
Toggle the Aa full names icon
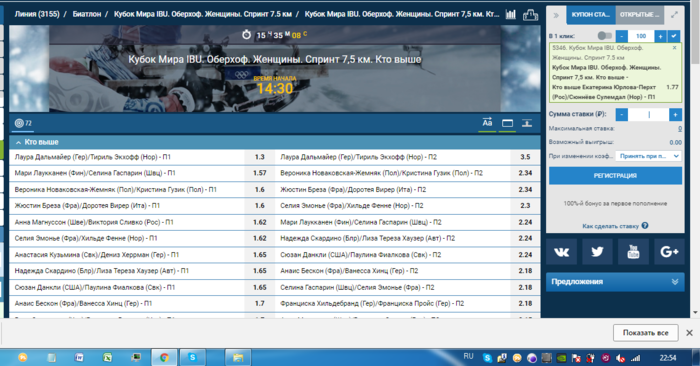(x=488, y=123)
